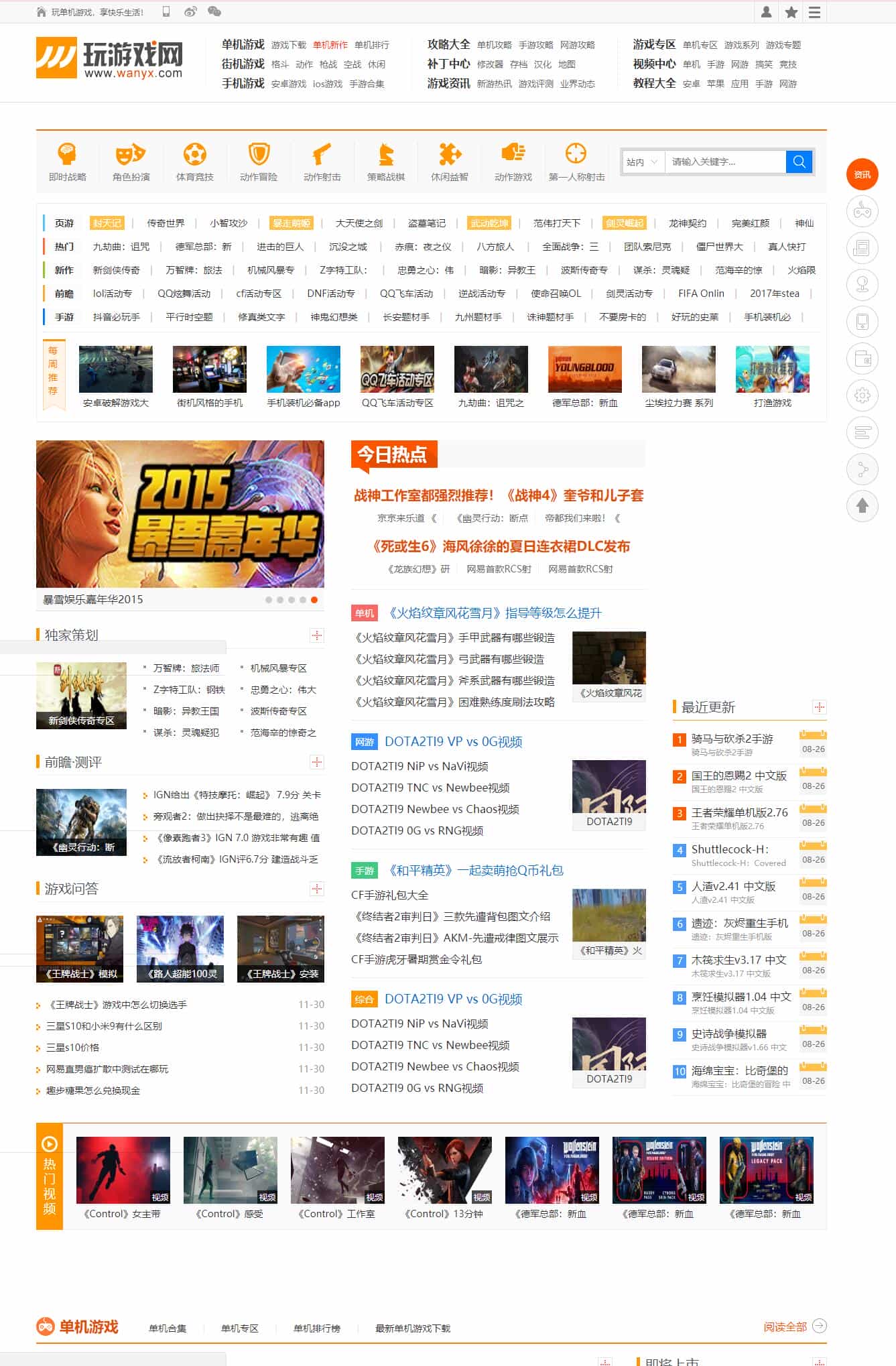Expand the 游戏问答 section plus icon

click(x=317, y=889)
